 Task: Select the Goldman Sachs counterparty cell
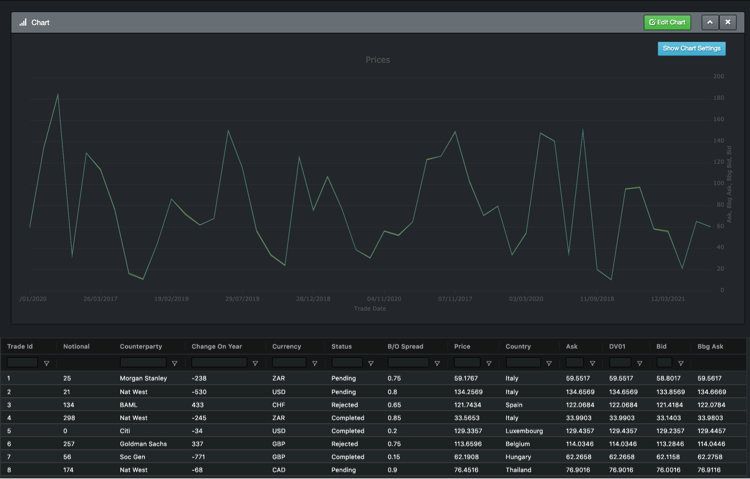click(143, 444)
